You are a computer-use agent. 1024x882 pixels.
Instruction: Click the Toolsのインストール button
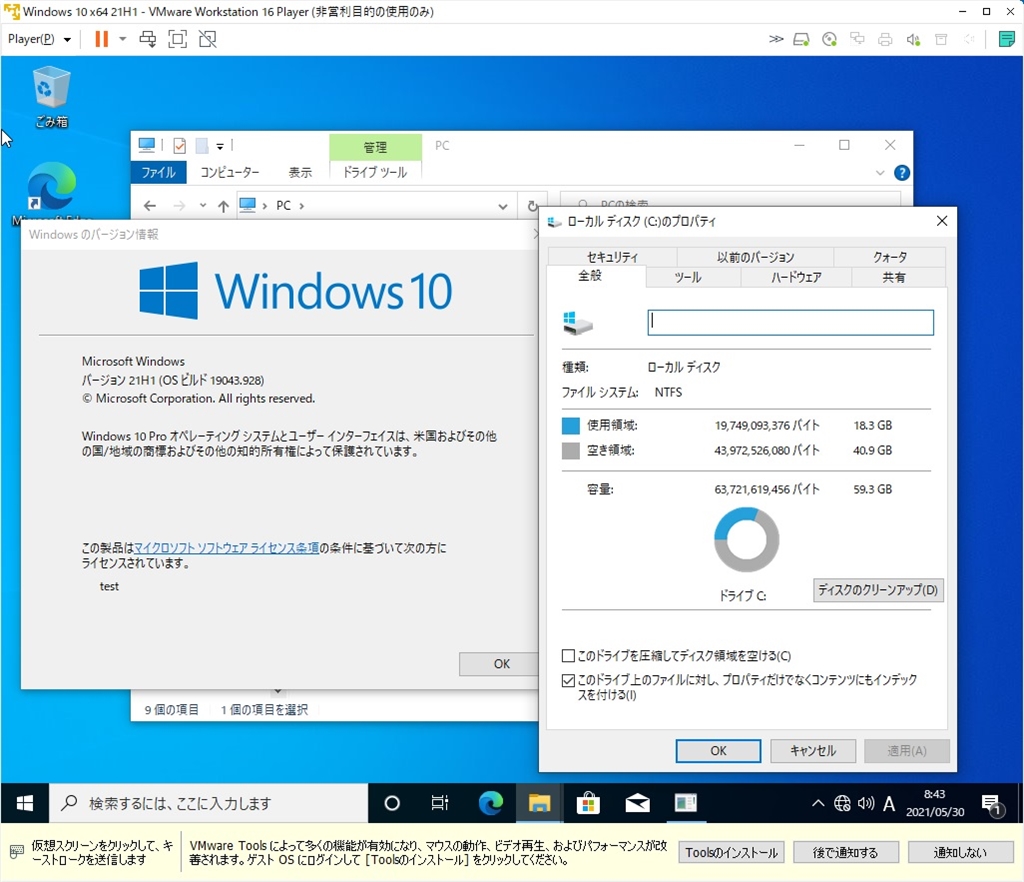point(731,853)
